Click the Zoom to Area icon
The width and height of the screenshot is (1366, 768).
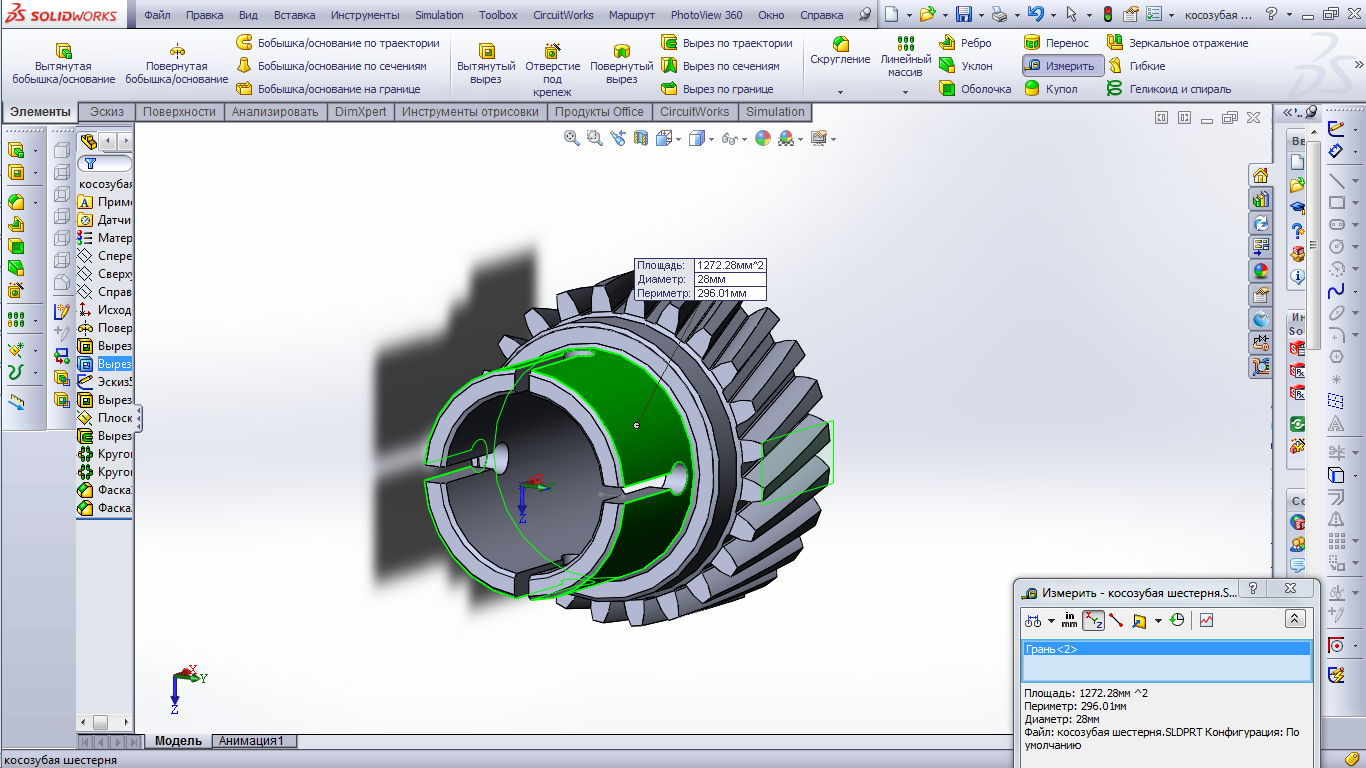[x=595, y=138]
